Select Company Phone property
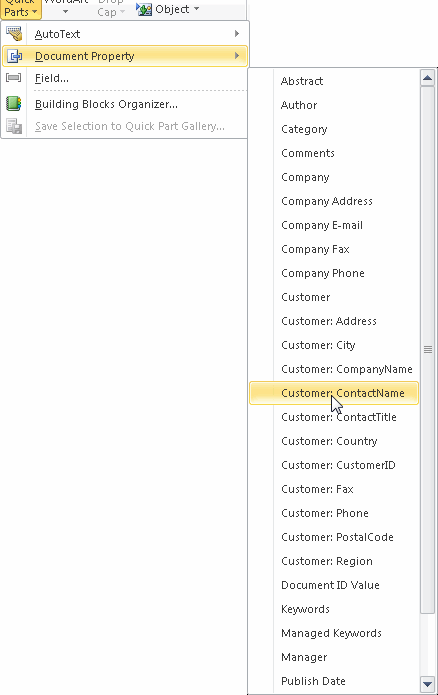Image resolution: width=438 pixels, height=695 pixels. coord(334,273)
